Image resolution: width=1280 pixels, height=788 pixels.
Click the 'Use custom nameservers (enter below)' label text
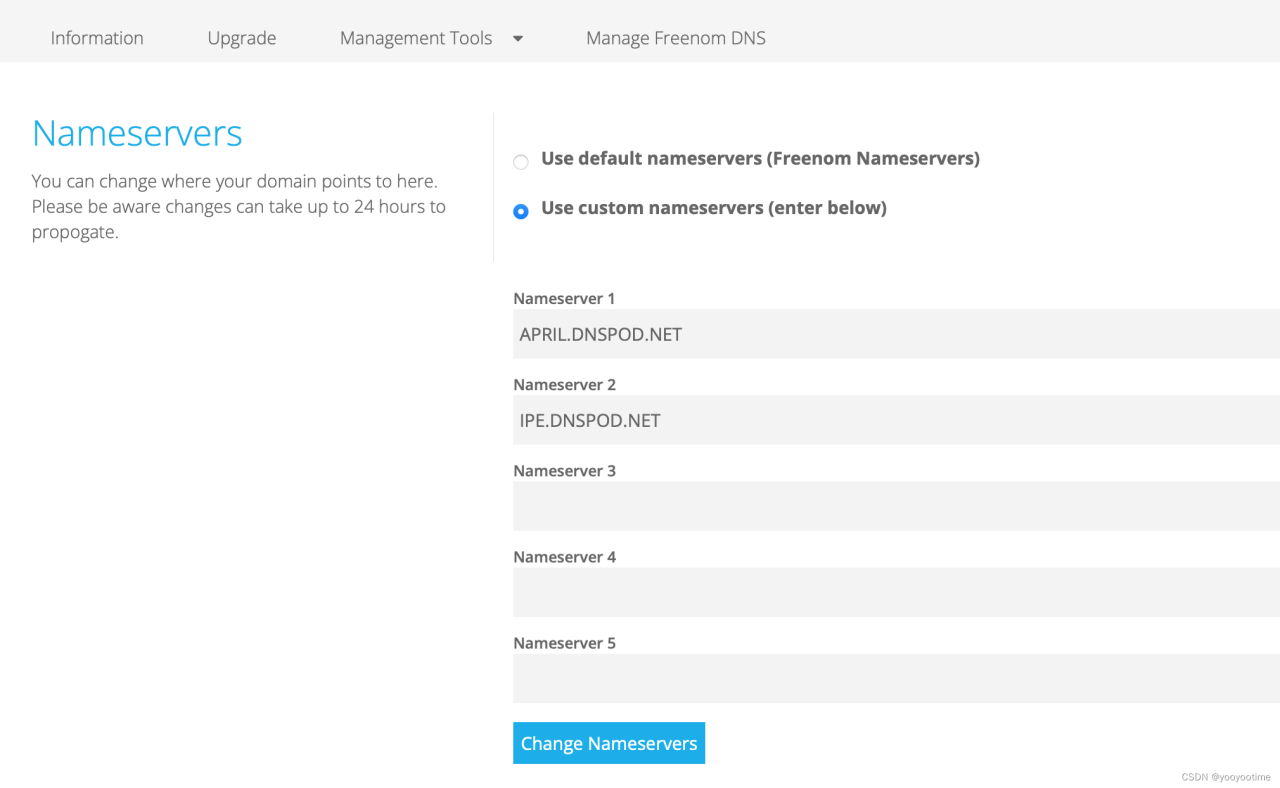pyautogui.click(x=713, y=208)
